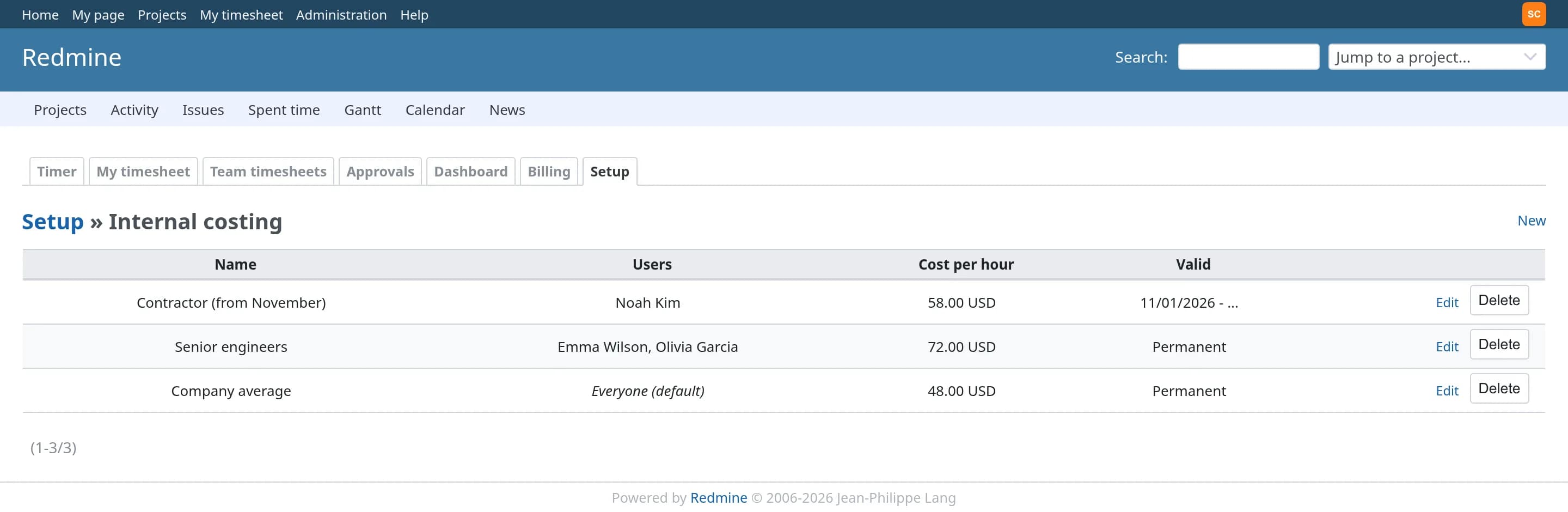Open the Help menu item
The image size is (1568, 512).
pos(414,15)
